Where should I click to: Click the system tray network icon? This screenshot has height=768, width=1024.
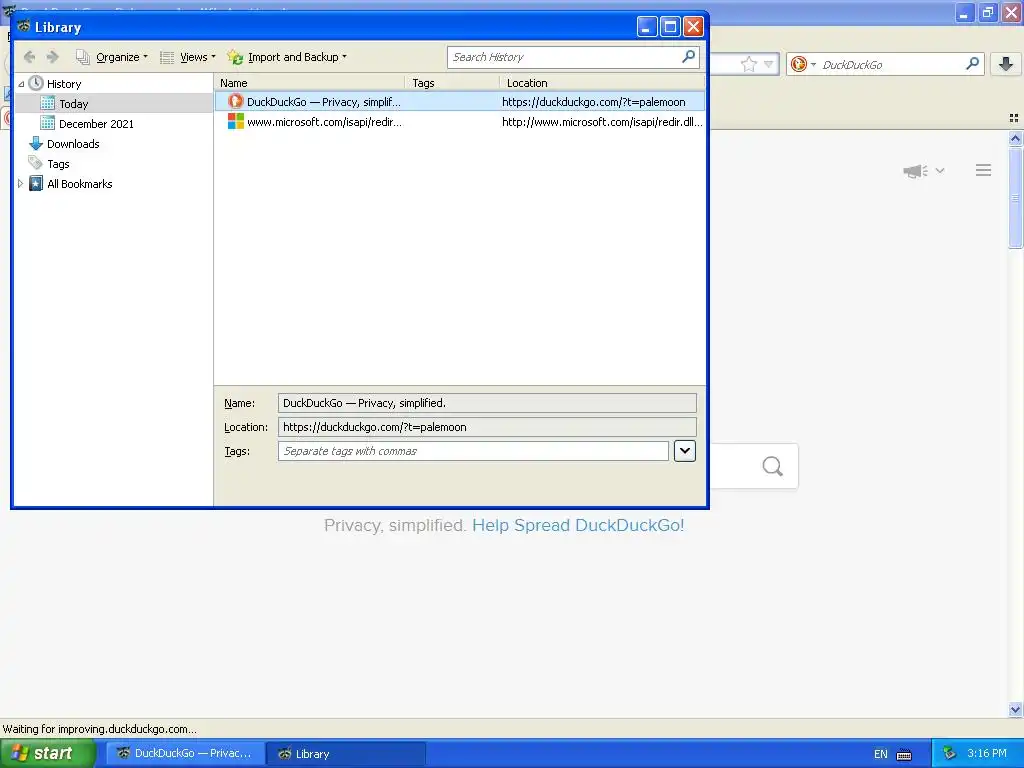tap(950, 754)
